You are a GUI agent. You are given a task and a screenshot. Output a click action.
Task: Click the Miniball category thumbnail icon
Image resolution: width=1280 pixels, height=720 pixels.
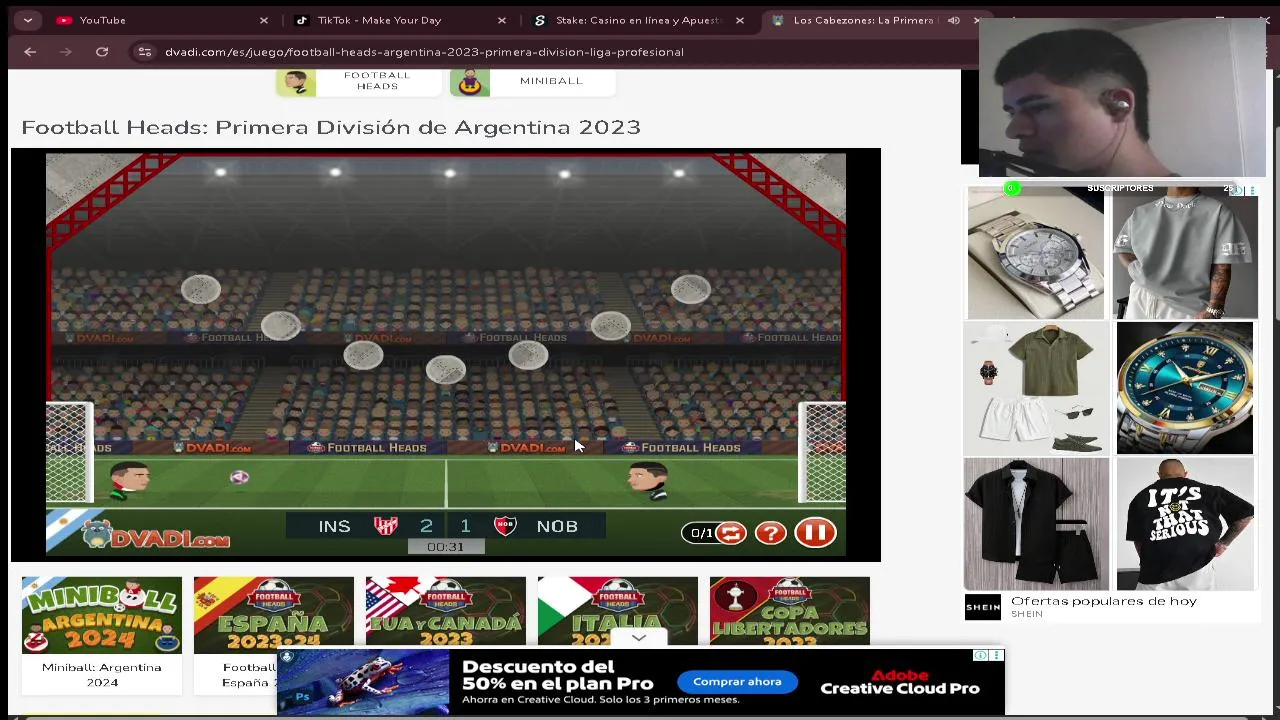click(x=470, y=82)
